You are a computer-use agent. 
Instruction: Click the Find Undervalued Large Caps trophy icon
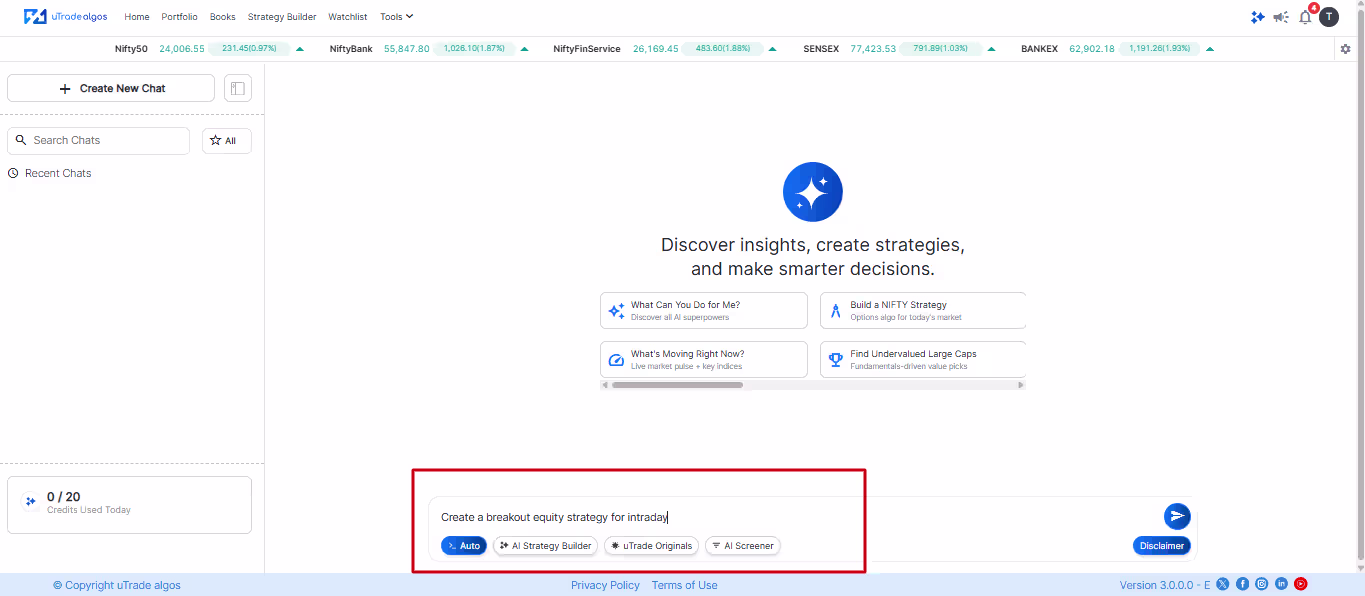coord(836,360)
